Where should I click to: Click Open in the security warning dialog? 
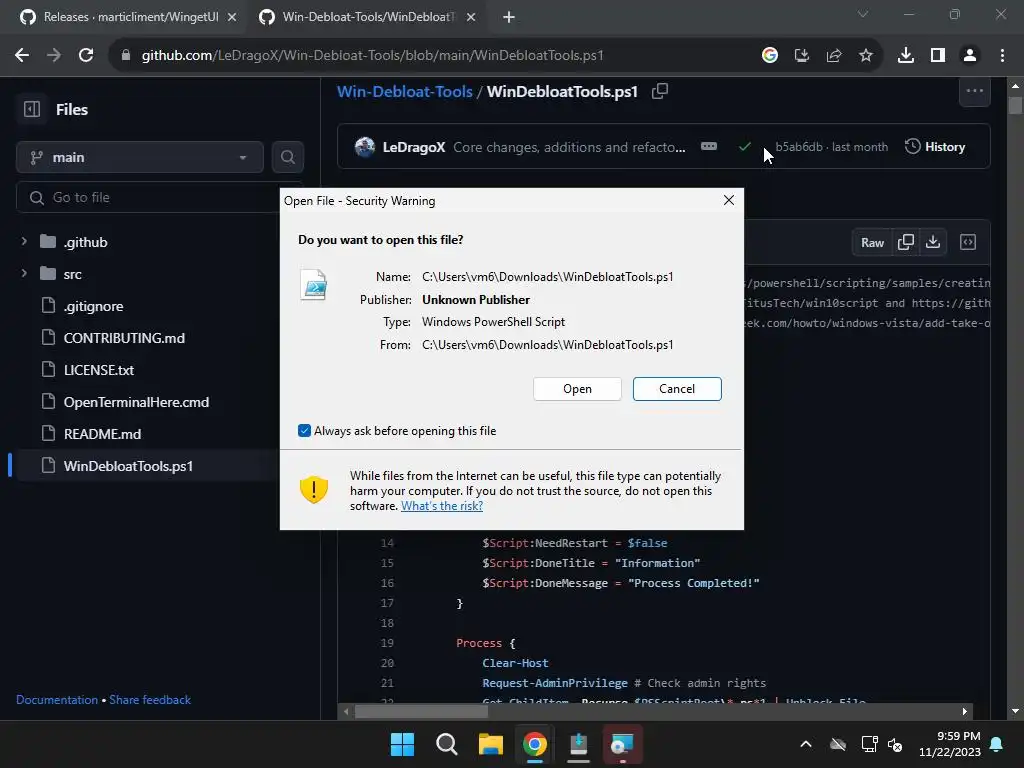(577, 389)
